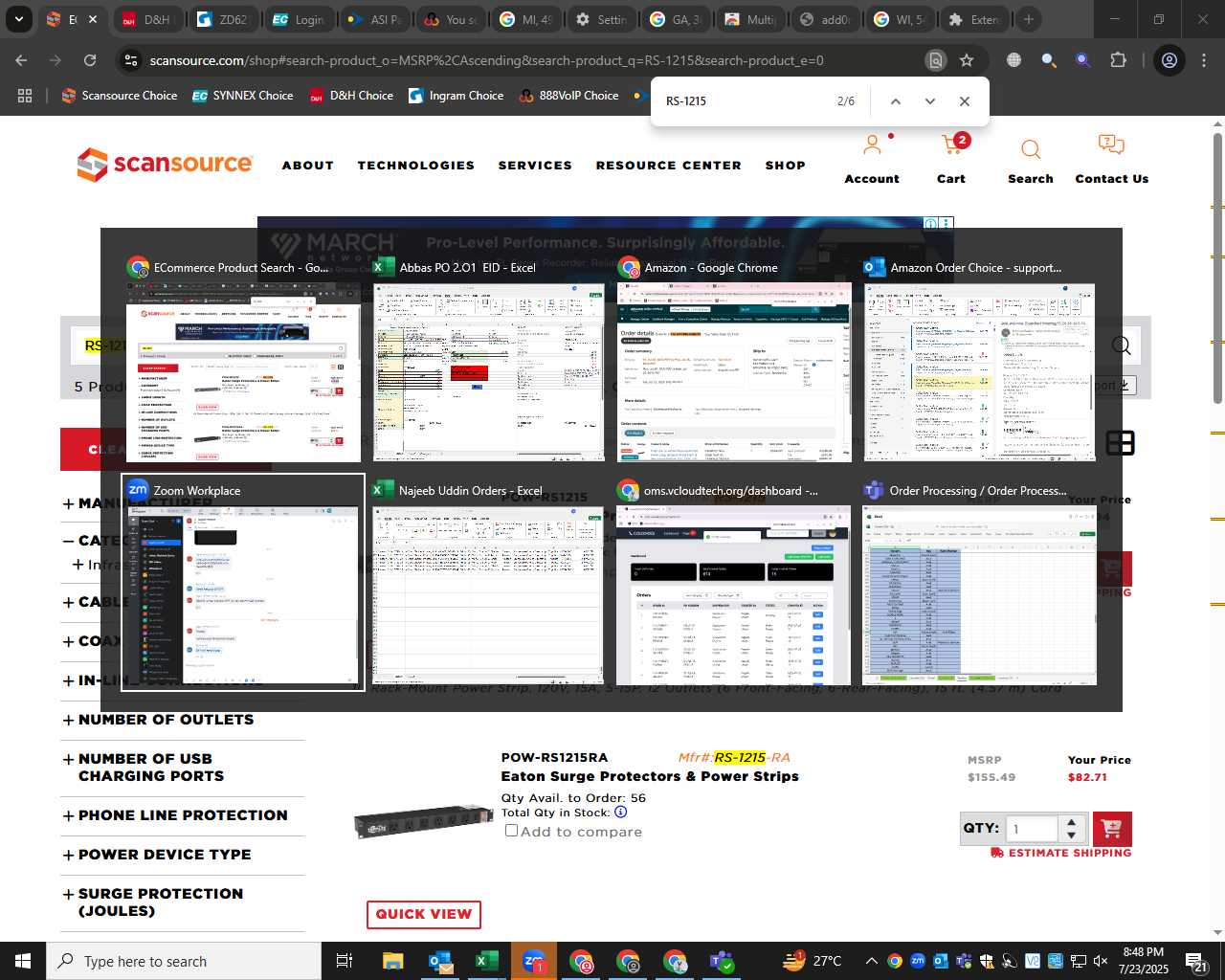
Task: Expand POWER DEVICE TYPE filter
Action: 157,855
